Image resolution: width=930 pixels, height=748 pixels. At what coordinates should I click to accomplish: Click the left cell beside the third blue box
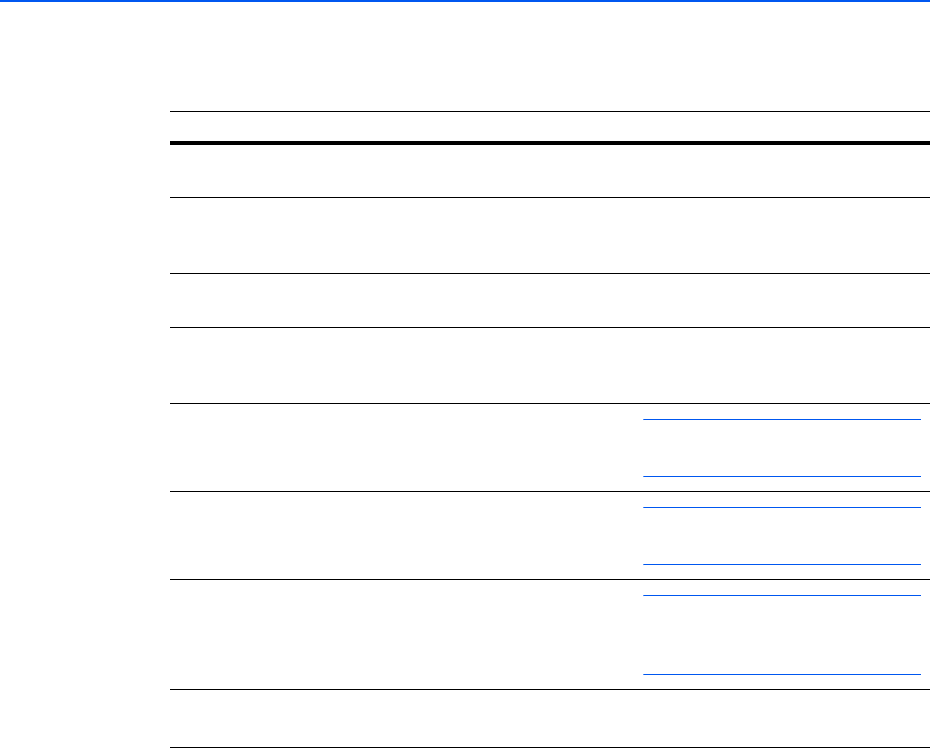[x=400, y=635]
